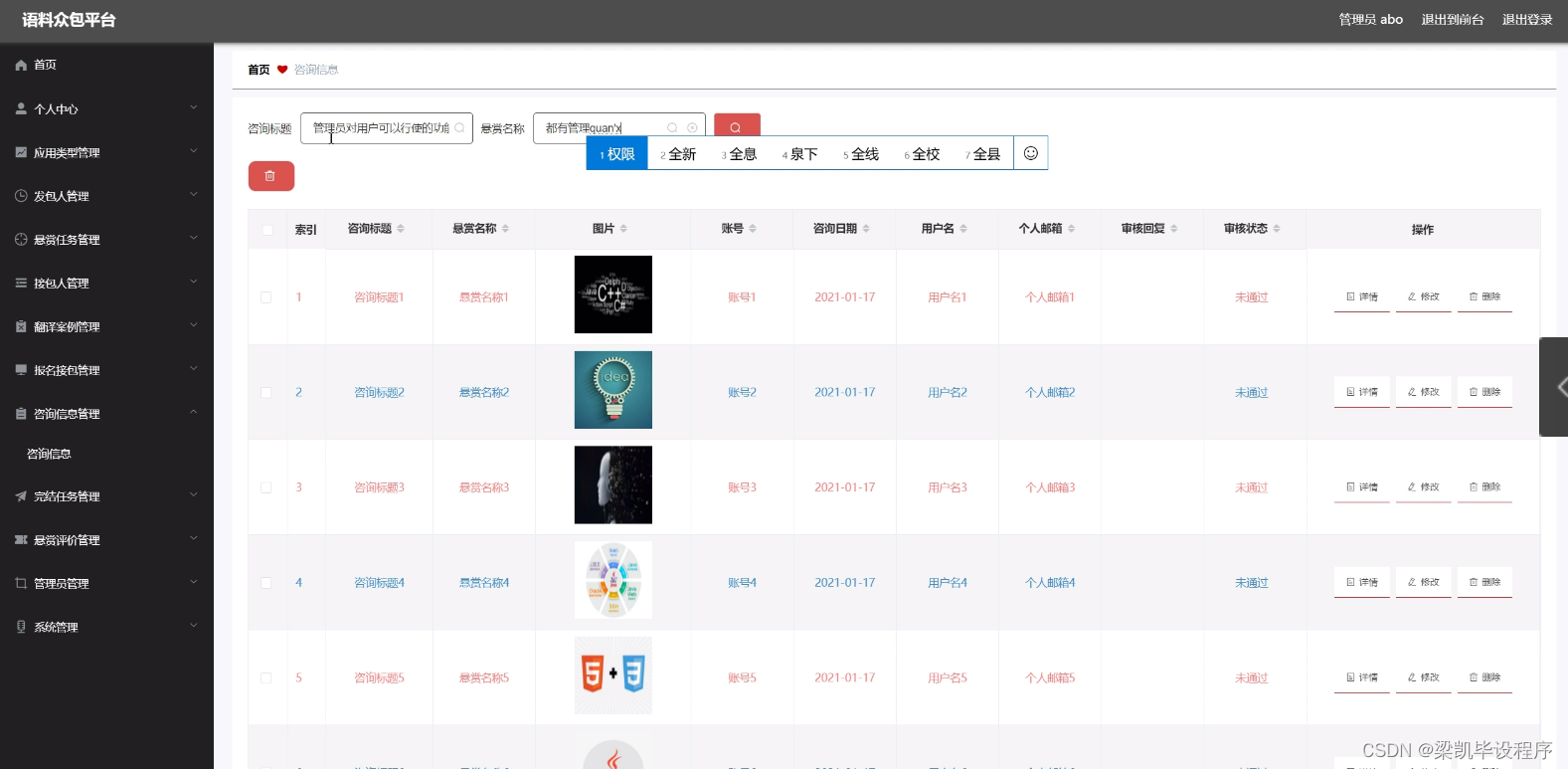Screen dimensions: 1568x769
Task: Click the 应用类型管理 chart icon
Action: click(x=21, y=152)
